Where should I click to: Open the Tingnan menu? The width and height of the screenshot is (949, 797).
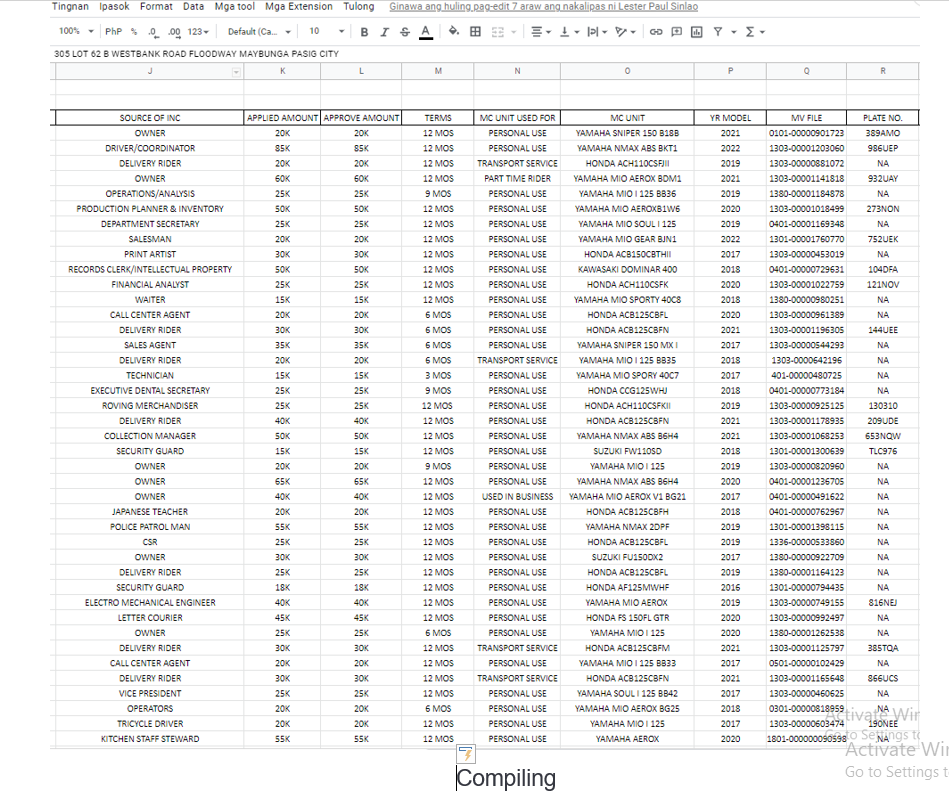[x=70, y=7]
